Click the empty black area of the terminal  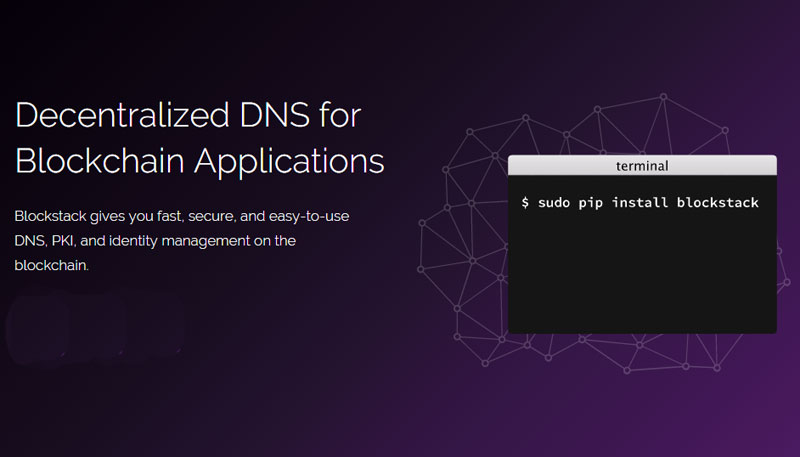(642, 275)
